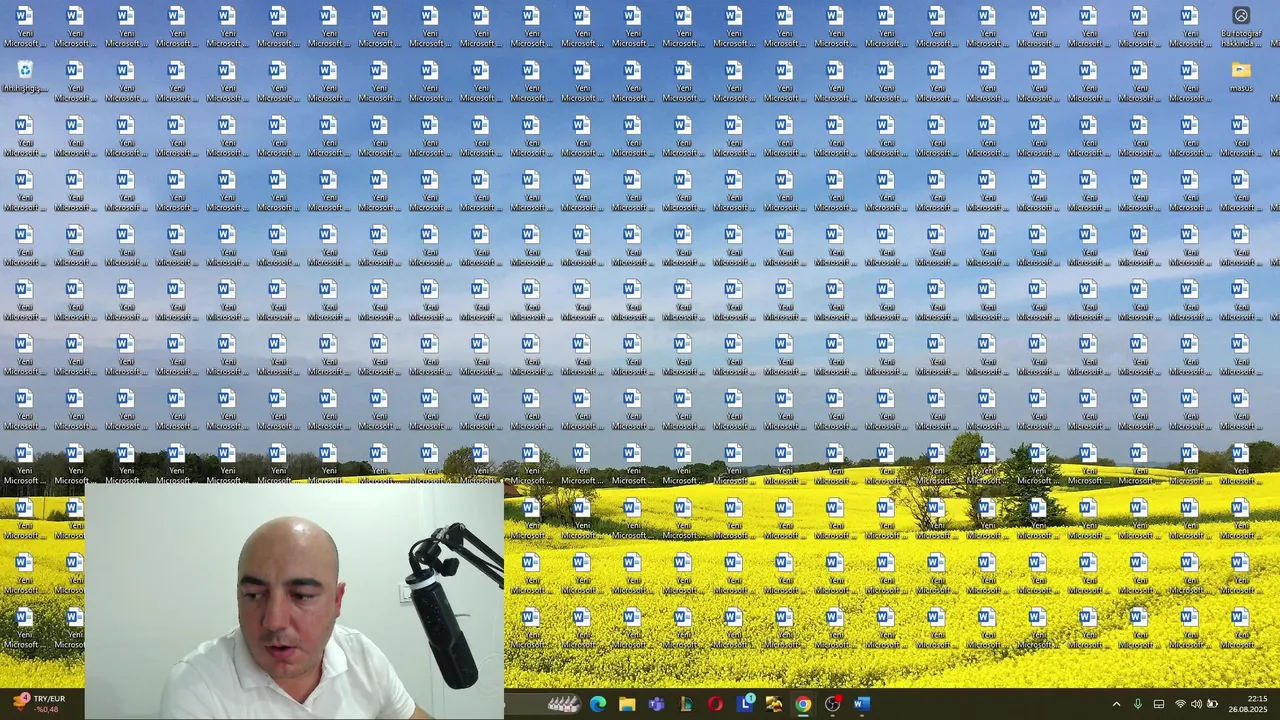This screenshot has height=720, width=1280.
Task: Open Microsoft Teams from the taskbar
Action: pyautogui.click(x=656, y=704)
